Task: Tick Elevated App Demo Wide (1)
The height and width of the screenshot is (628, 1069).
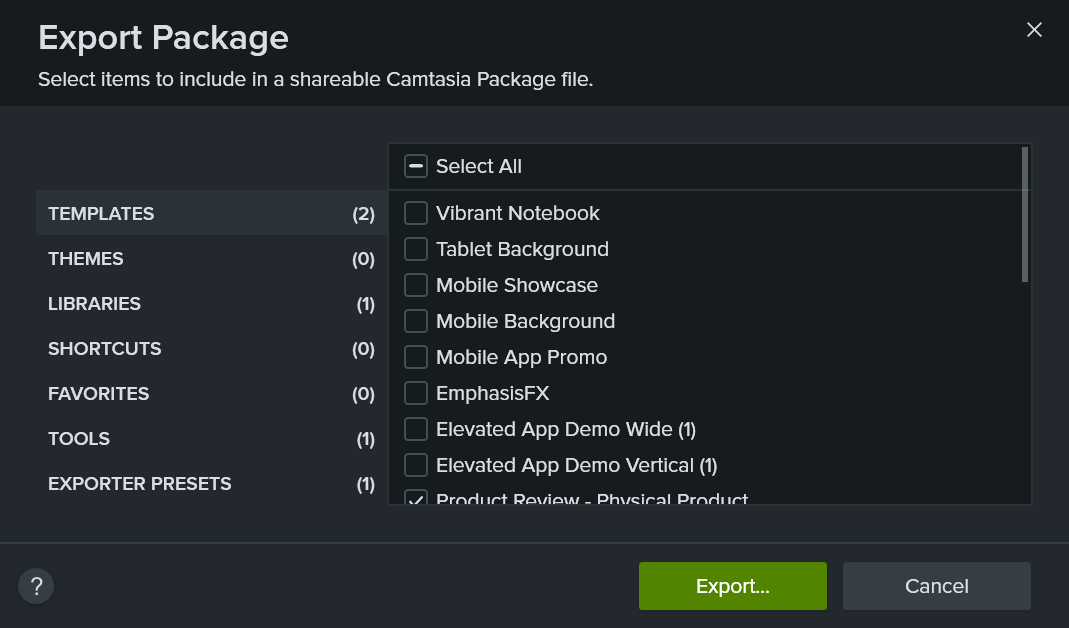Action: tap(416, 429)
